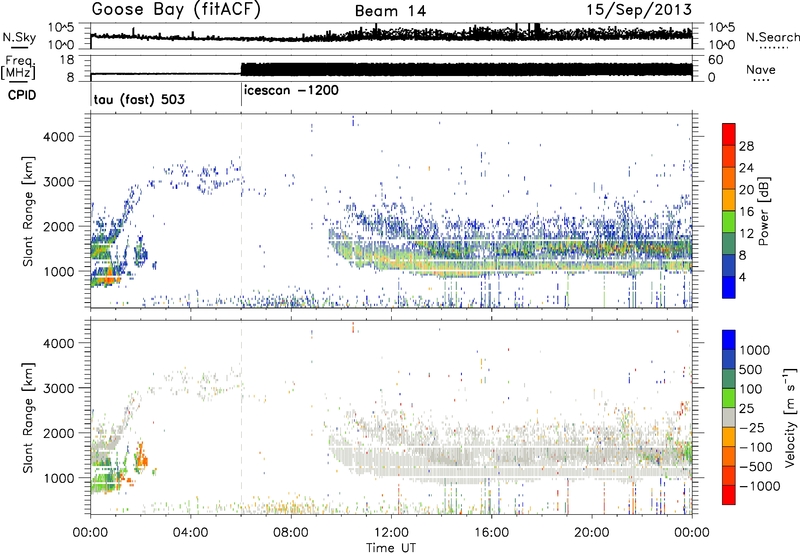
Task: Click the power panel 'Slant Range [km]' label
Action: [x=28, y=211]
